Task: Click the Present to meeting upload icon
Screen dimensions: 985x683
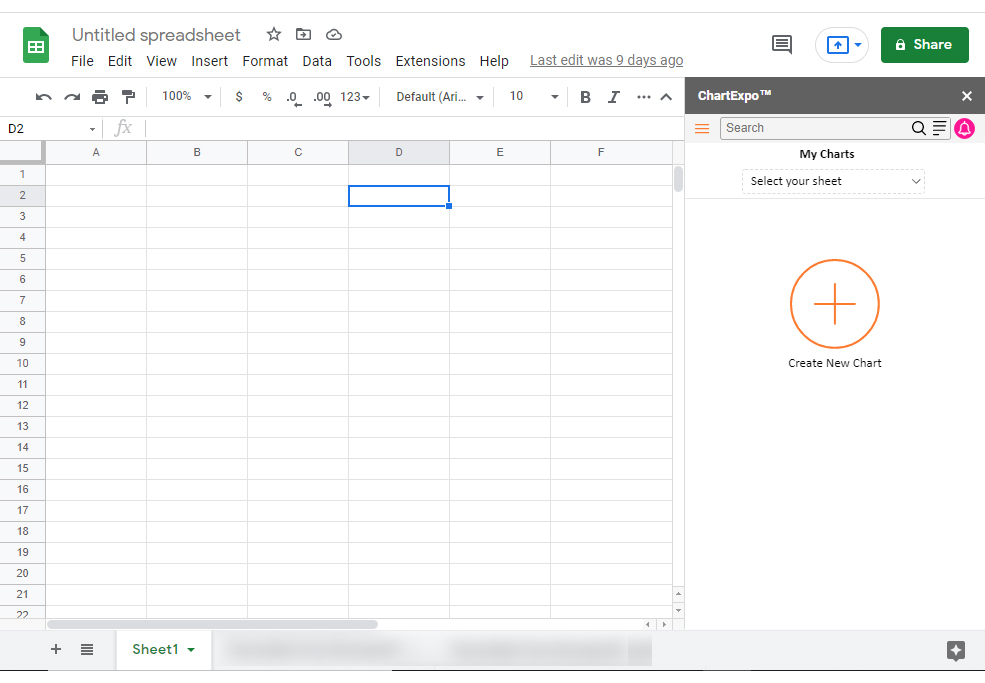Action: pos(837,45)
